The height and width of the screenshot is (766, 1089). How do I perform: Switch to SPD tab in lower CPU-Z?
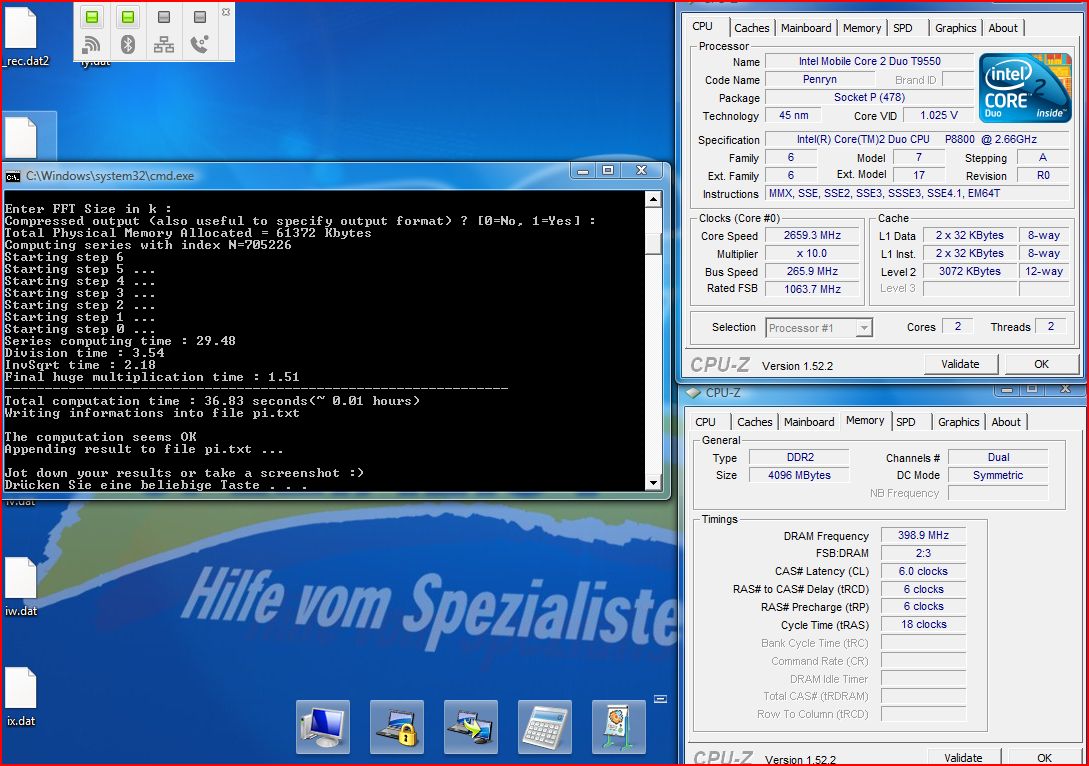(x=906, y=422)
